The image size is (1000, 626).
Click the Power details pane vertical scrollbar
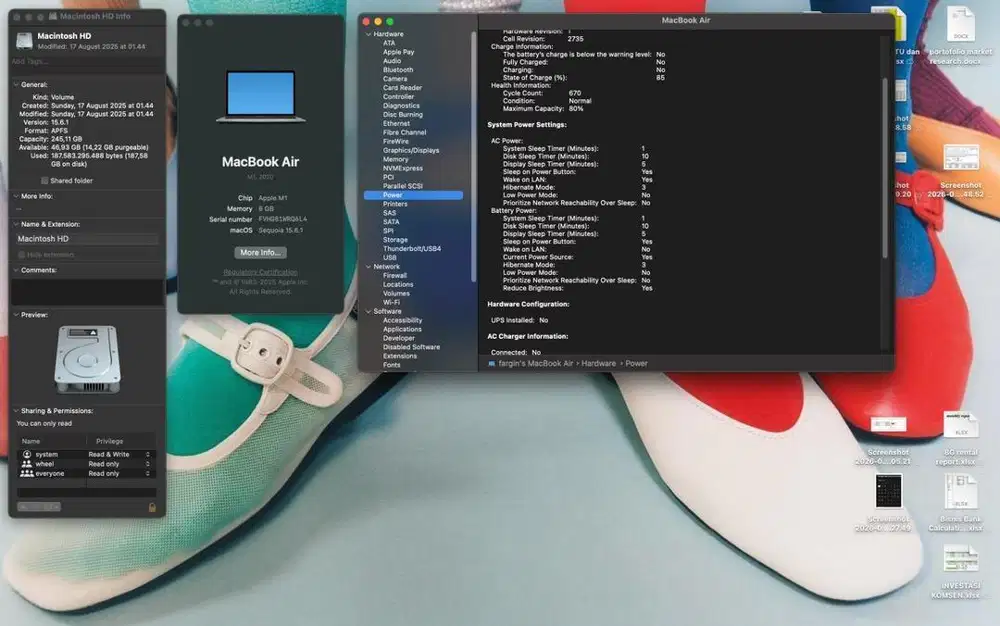[885, 168]
